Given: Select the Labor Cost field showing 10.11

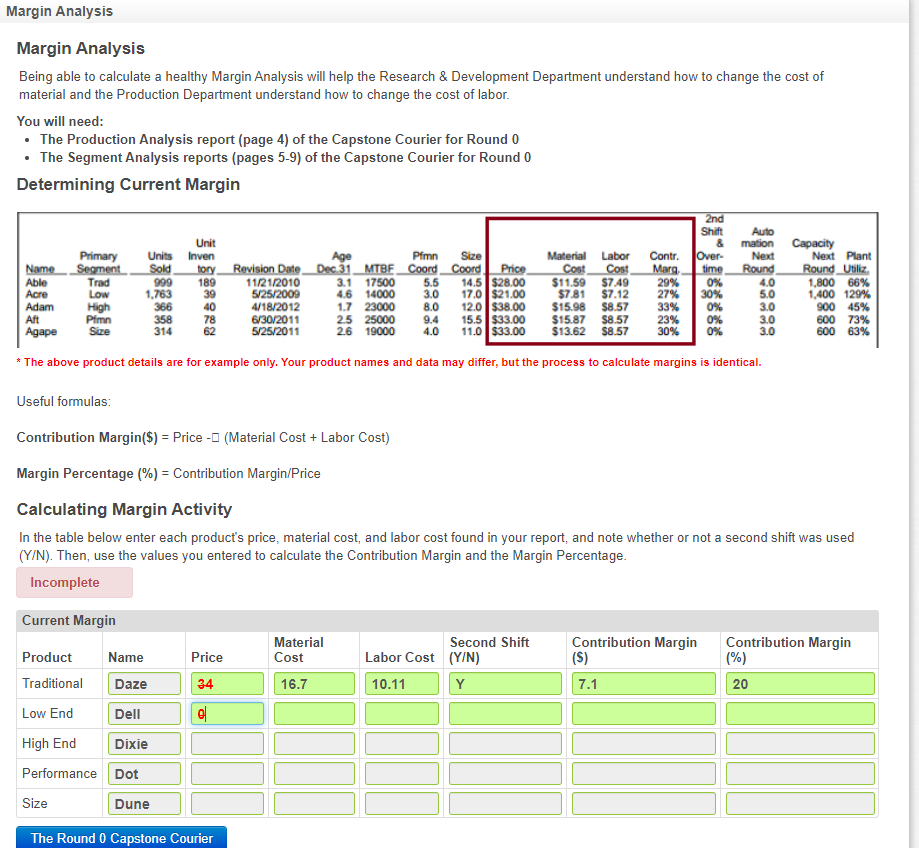Looking at the screenshot, I should (x=400, y=683).
